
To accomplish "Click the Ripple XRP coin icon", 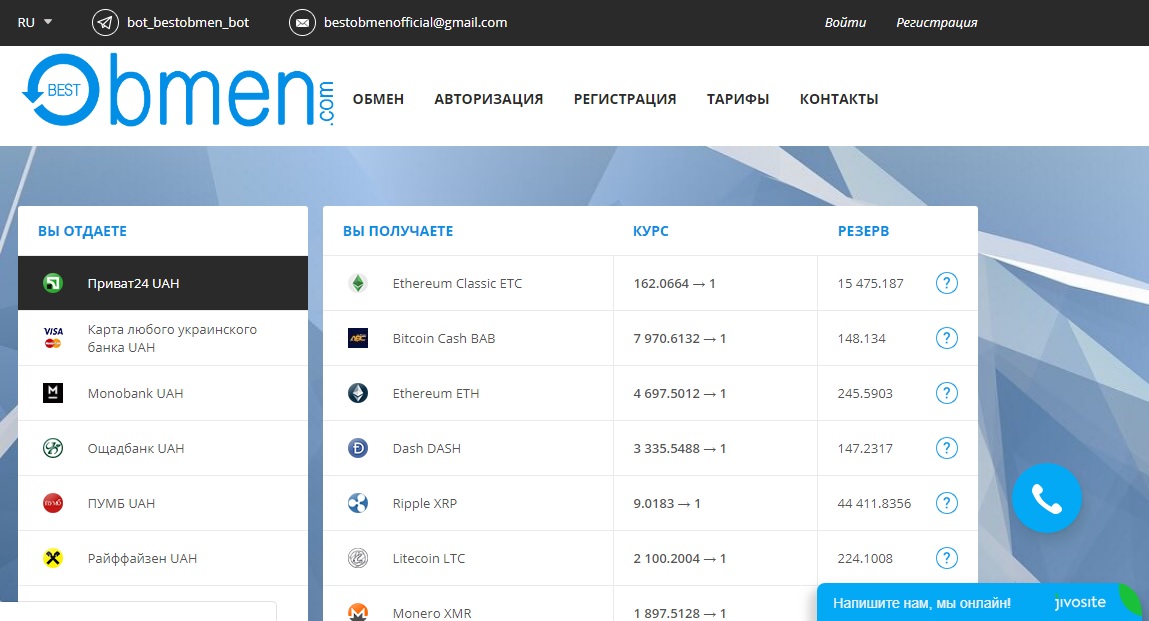I will (357, 504).
